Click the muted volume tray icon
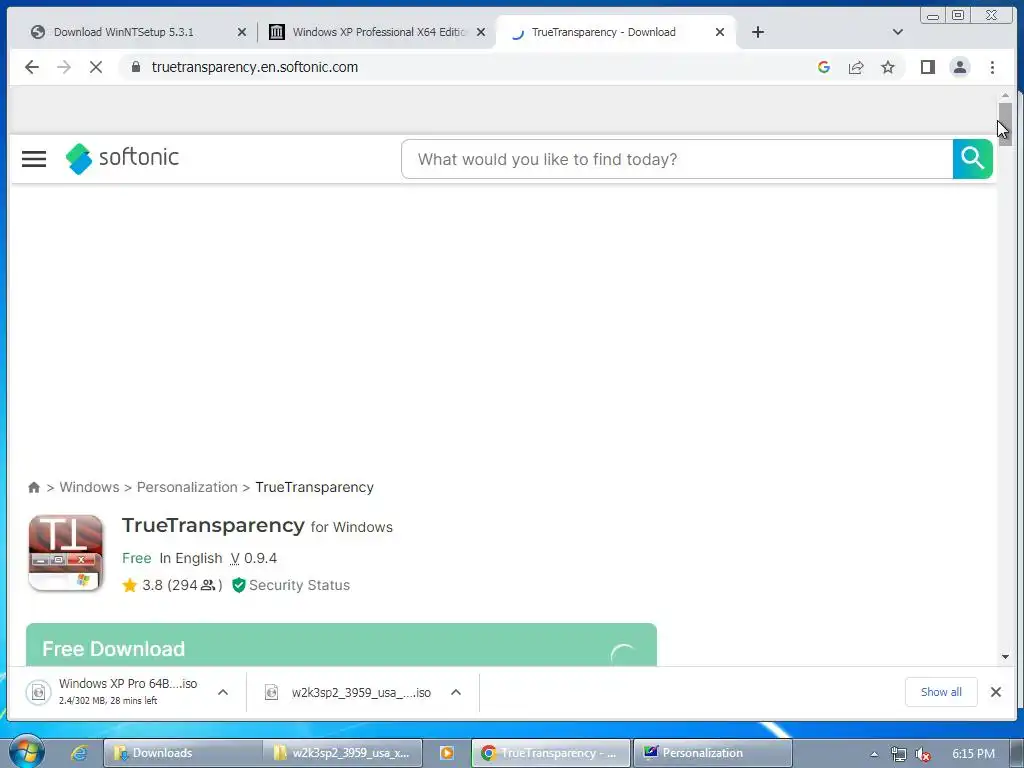Viewport: 1024px width, 768px height. pos(923,754)
